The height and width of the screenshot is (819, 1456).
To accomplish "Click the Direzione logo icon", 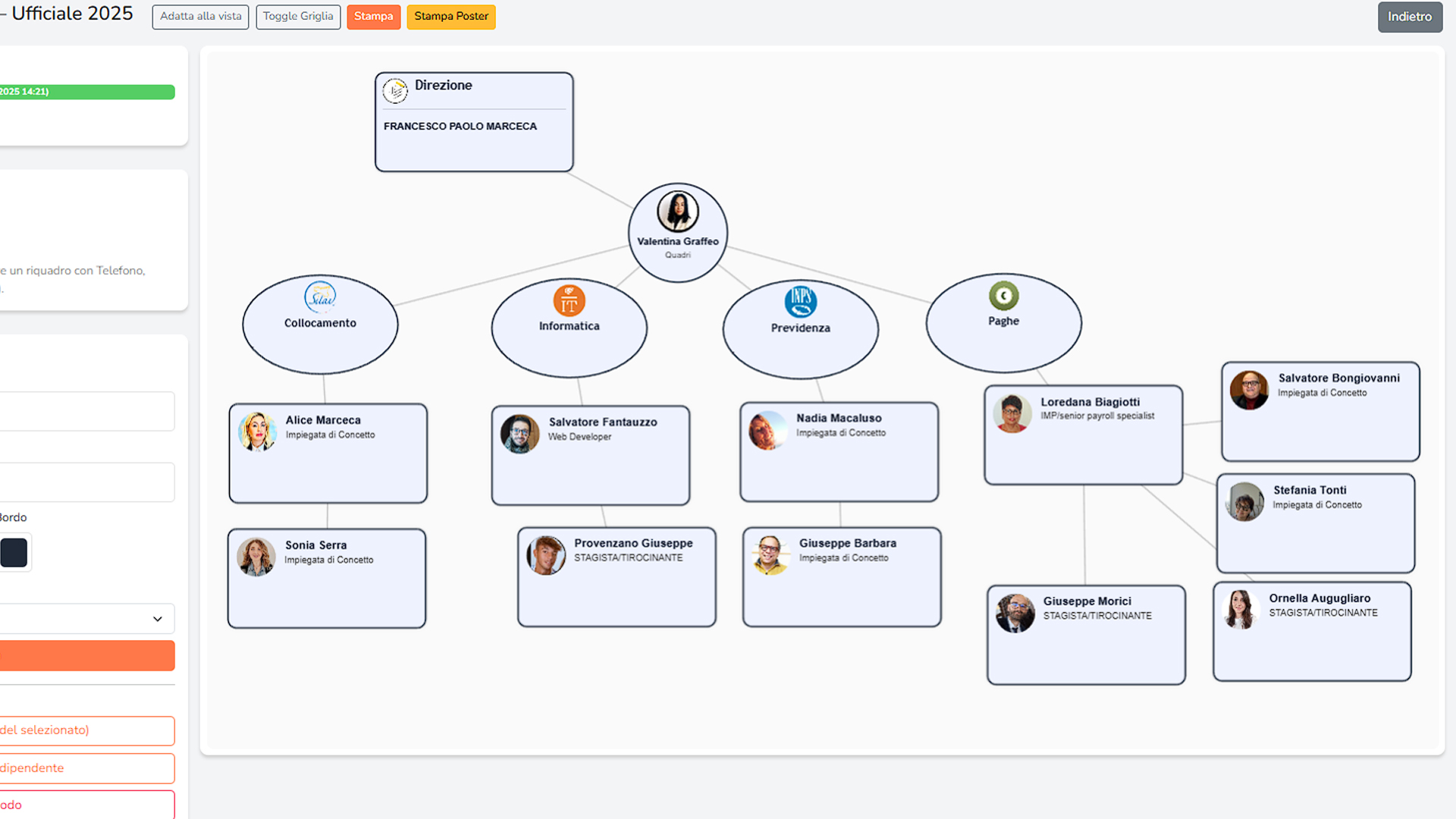I will [395, 91].
